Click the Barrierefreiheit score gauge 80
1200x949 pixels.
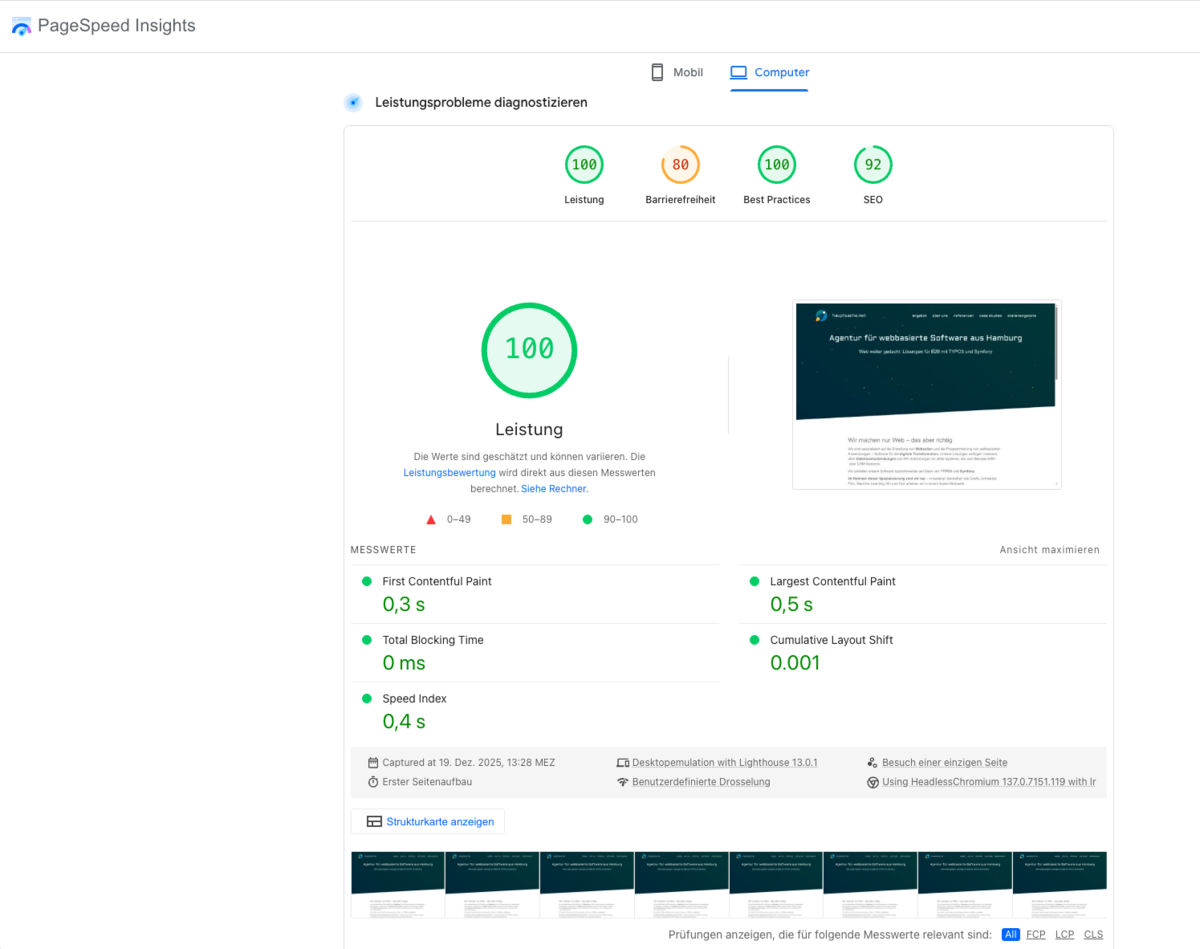(680, 166)
